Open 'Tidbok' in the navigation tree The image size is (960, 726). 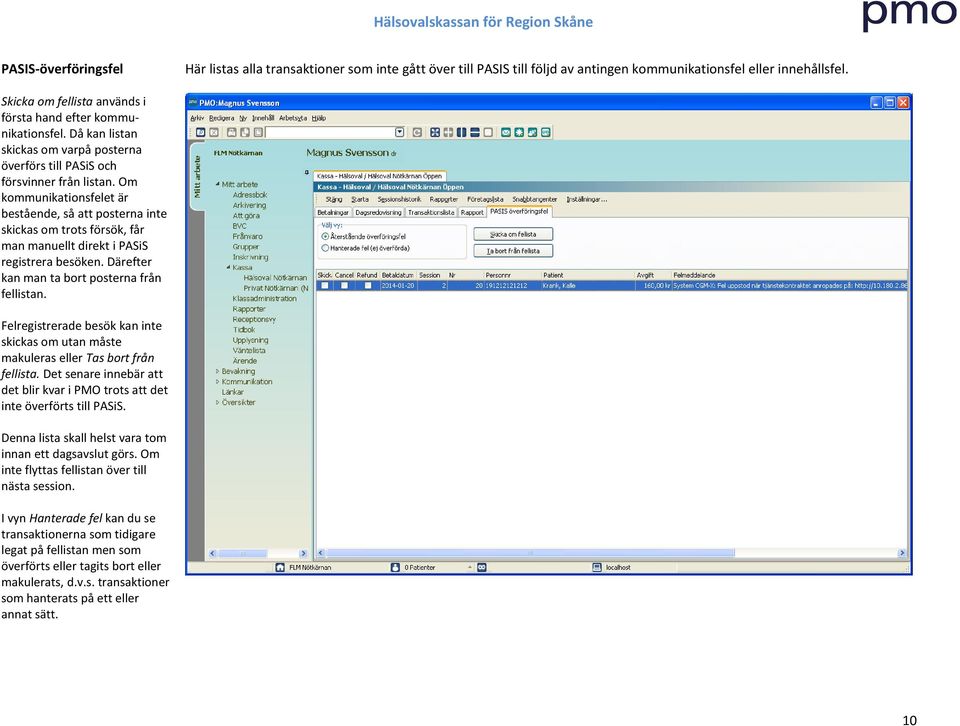click(x=244, y=329)
